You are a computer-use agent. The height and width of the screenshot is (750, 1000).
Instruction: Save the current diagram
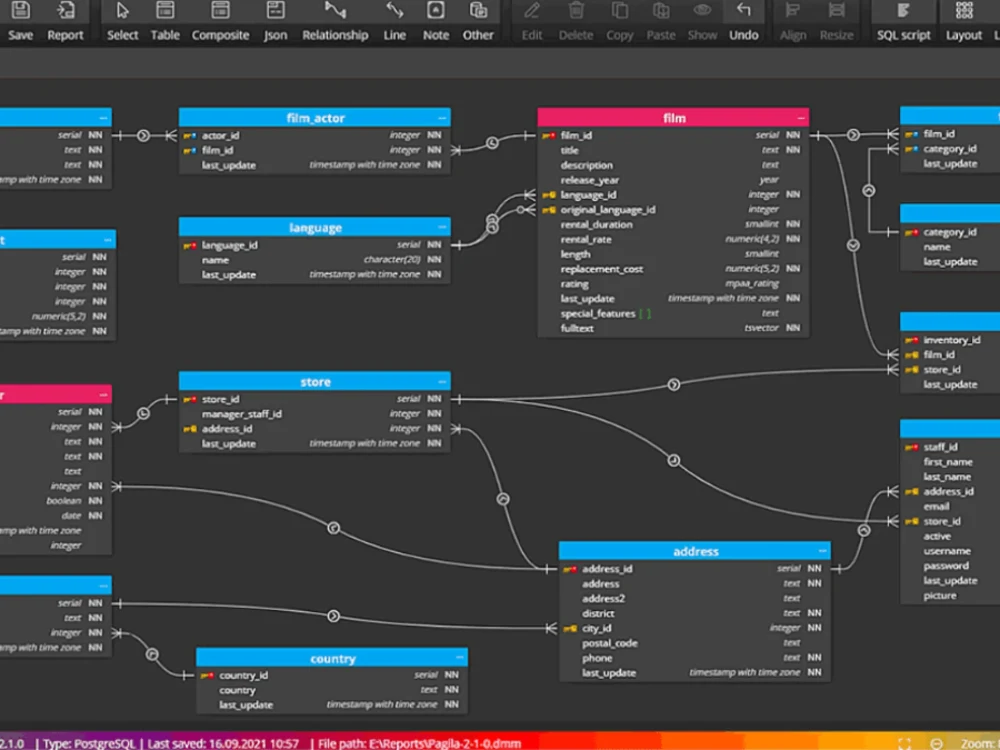pyautogui.click(x=20, y=22)
